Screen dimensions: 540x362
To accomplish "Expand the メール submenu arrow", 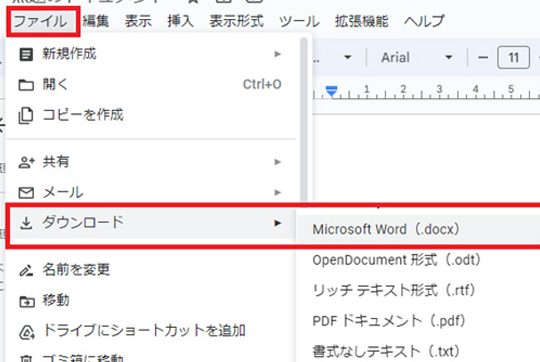I will pyautogui.click(x=278, y=192).
